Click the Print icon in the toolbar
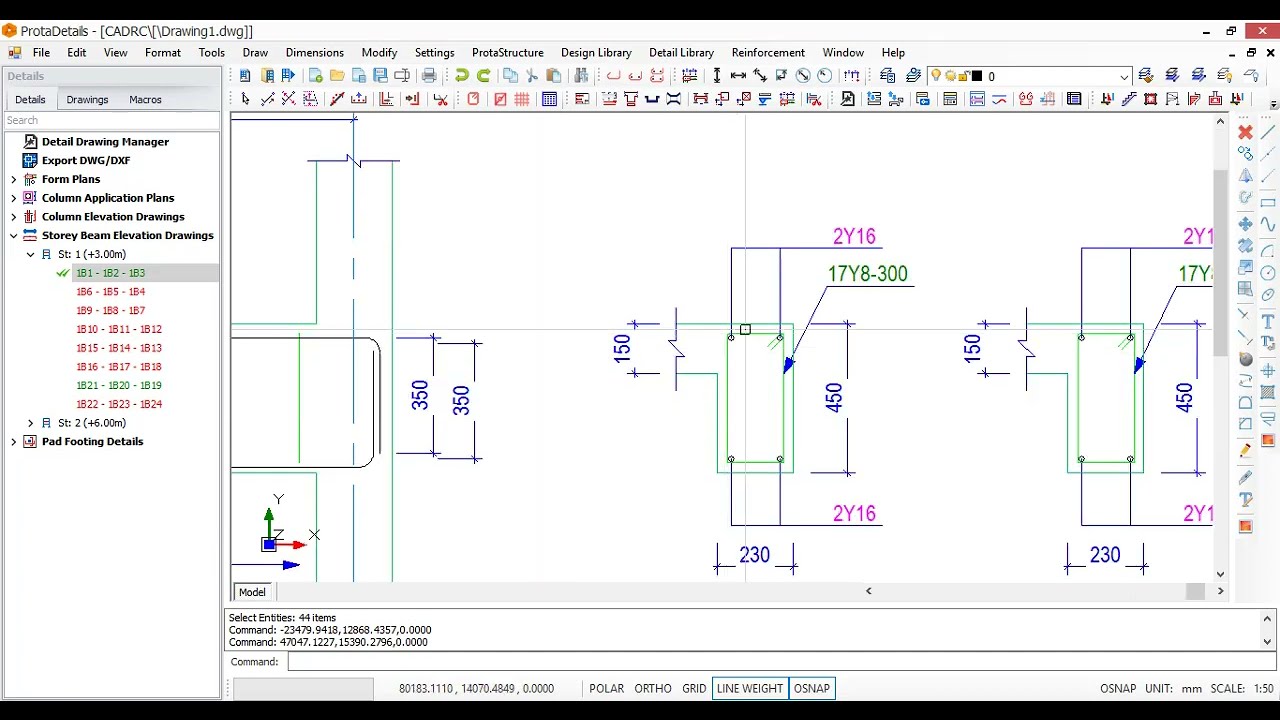 pyautogui.click(x=430, y=76)
